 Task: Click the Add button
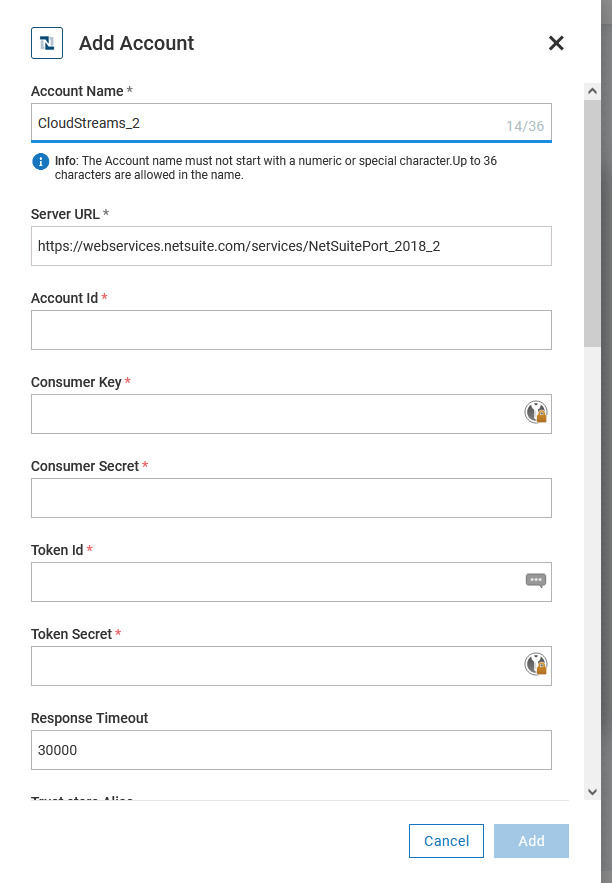[531, 841]
